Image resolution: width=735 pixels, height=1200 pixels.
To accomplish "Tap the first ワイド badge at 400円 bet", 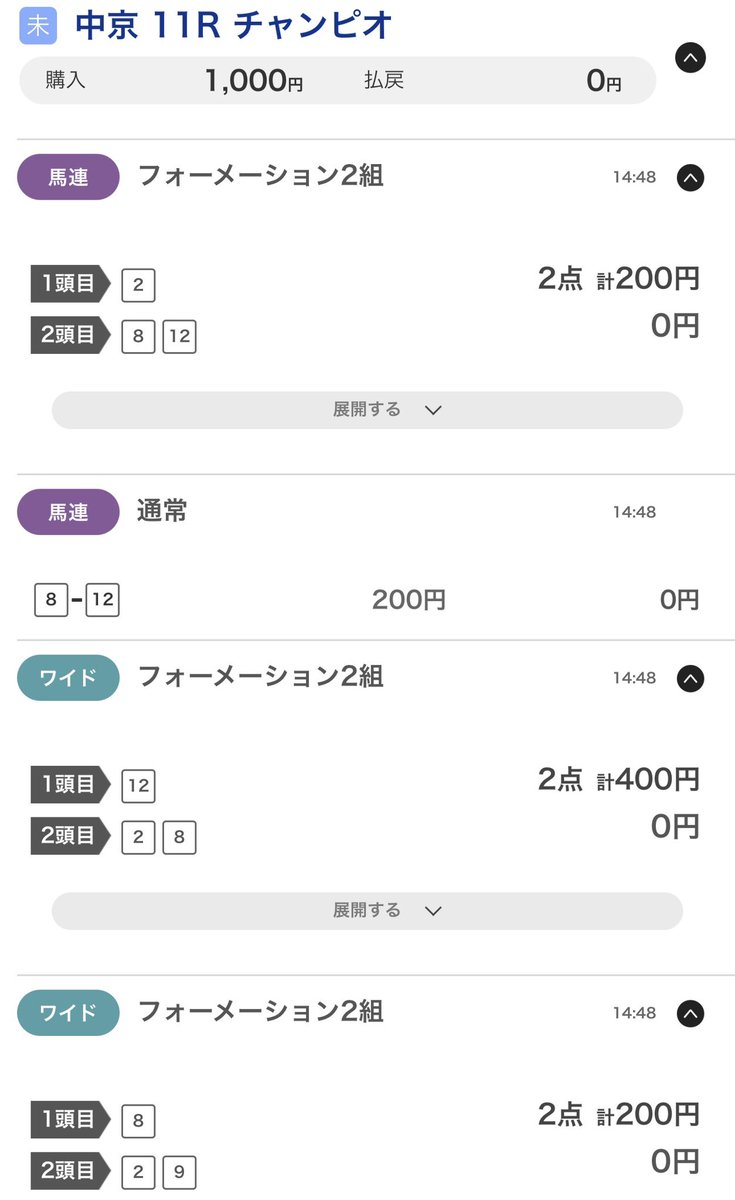I will click(68, 679).
